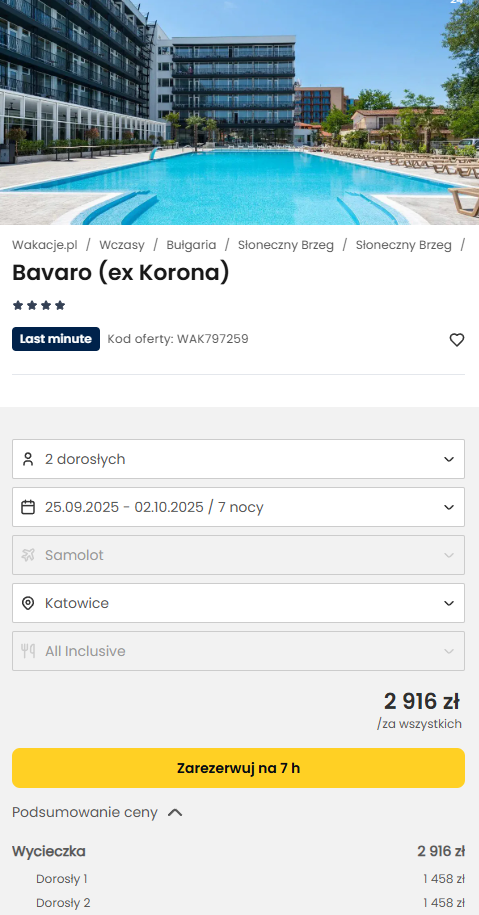Click the four-star hotel rating
This screenshot has width=479, height=915.
39,305
